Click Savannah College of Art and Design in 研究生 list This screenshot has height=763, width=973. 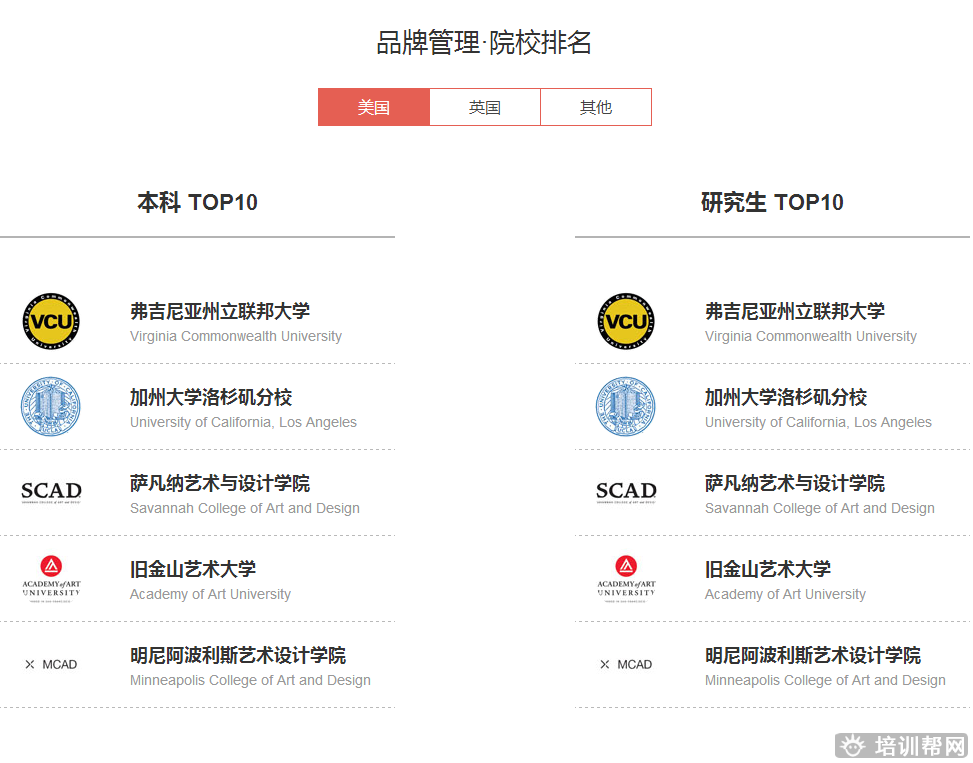point(820,508)
